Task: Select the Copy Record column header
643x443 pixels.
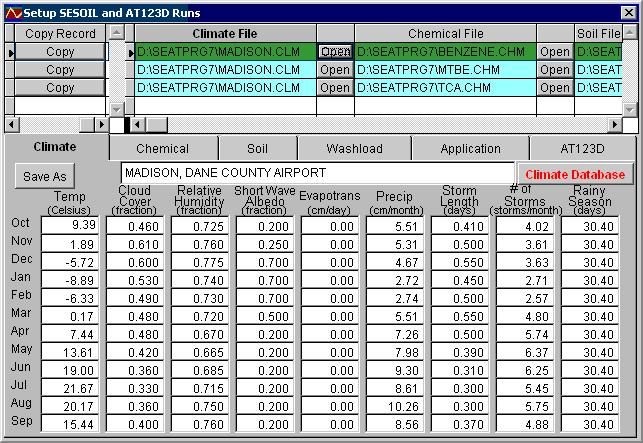Action: [60, 34]
